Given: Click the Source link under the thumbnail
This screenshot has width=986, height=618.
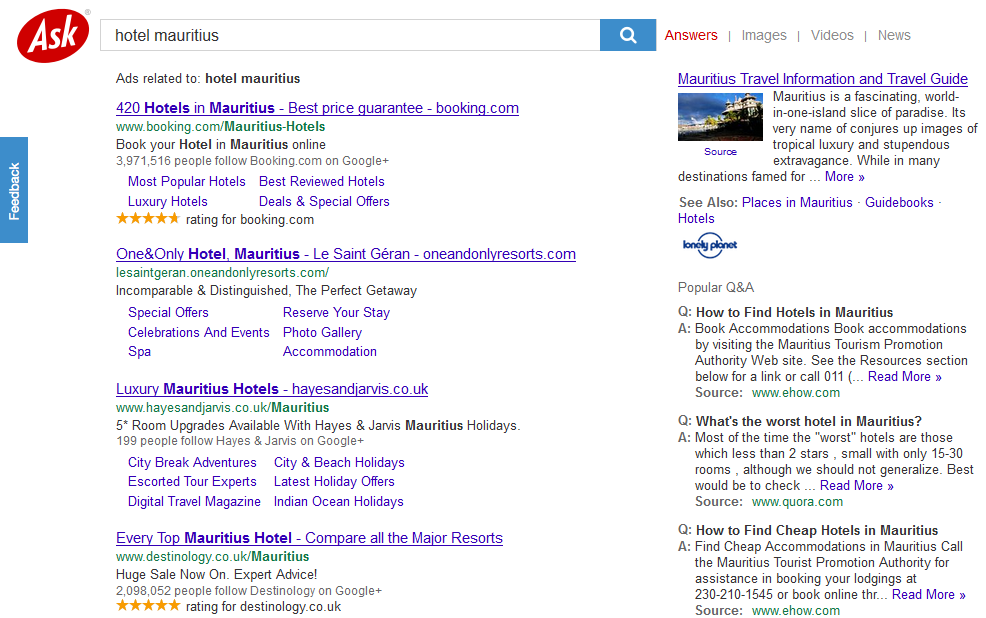Looking at the screenshot, I should tap(720, 152).
